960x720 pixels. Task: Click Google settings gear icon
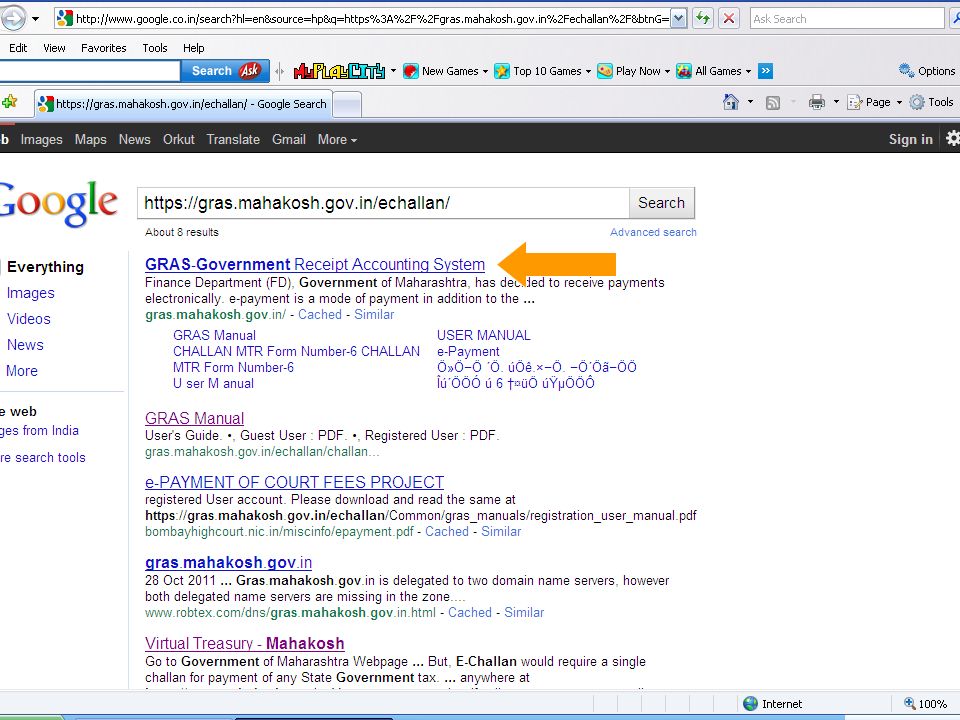click(x=953, y=139)
